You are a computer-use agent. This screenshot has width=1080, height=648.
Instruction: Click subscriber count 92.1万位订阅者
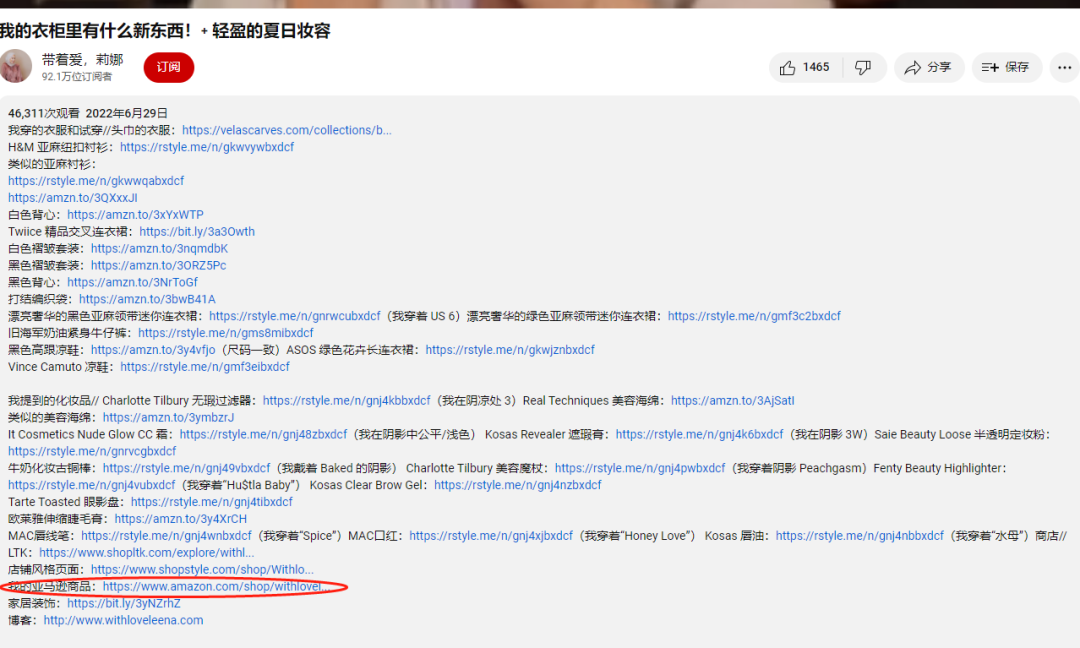(76, 76)
